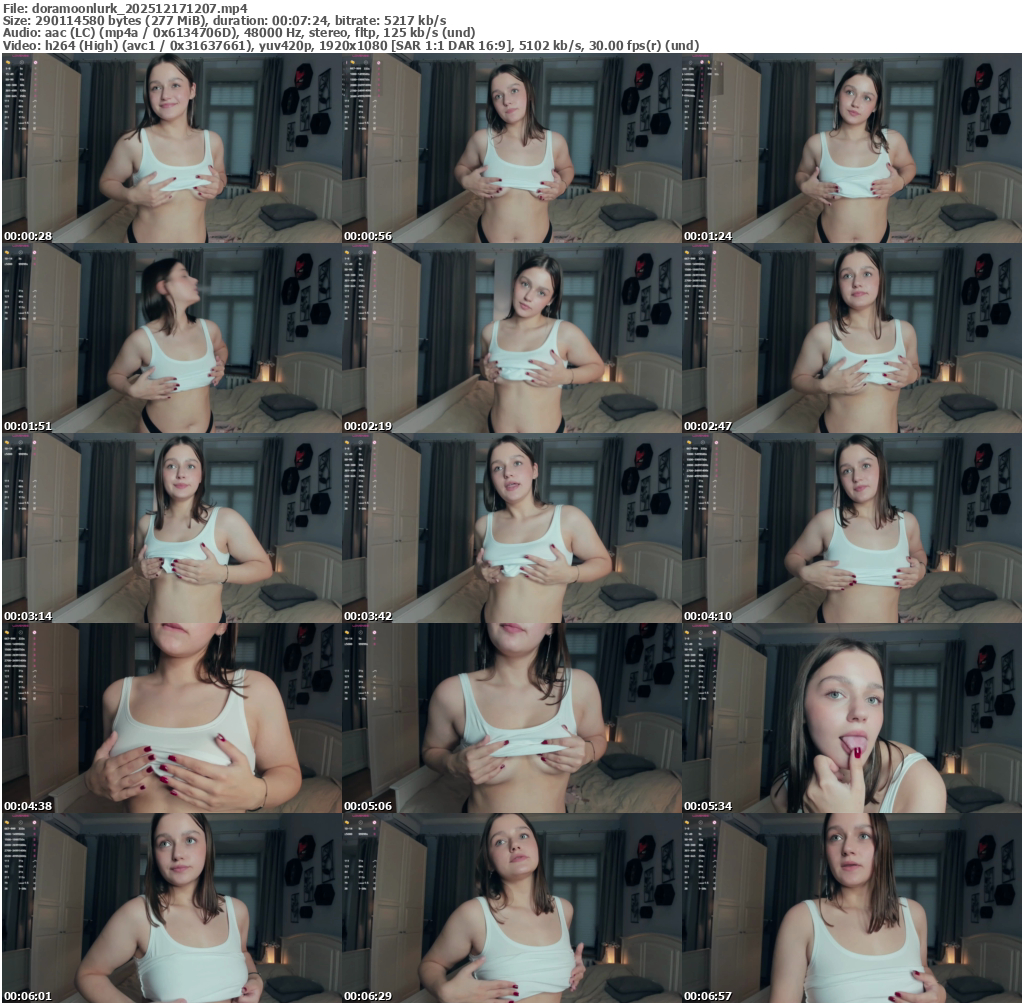Click the Video codec details line

pyautogui.click(x=350, y=45)
